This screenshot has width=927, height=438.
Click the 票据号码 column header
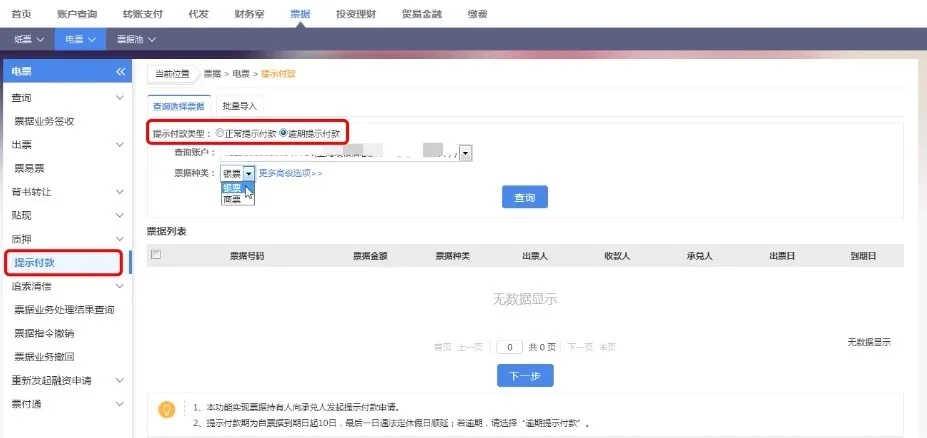(247, 256)
